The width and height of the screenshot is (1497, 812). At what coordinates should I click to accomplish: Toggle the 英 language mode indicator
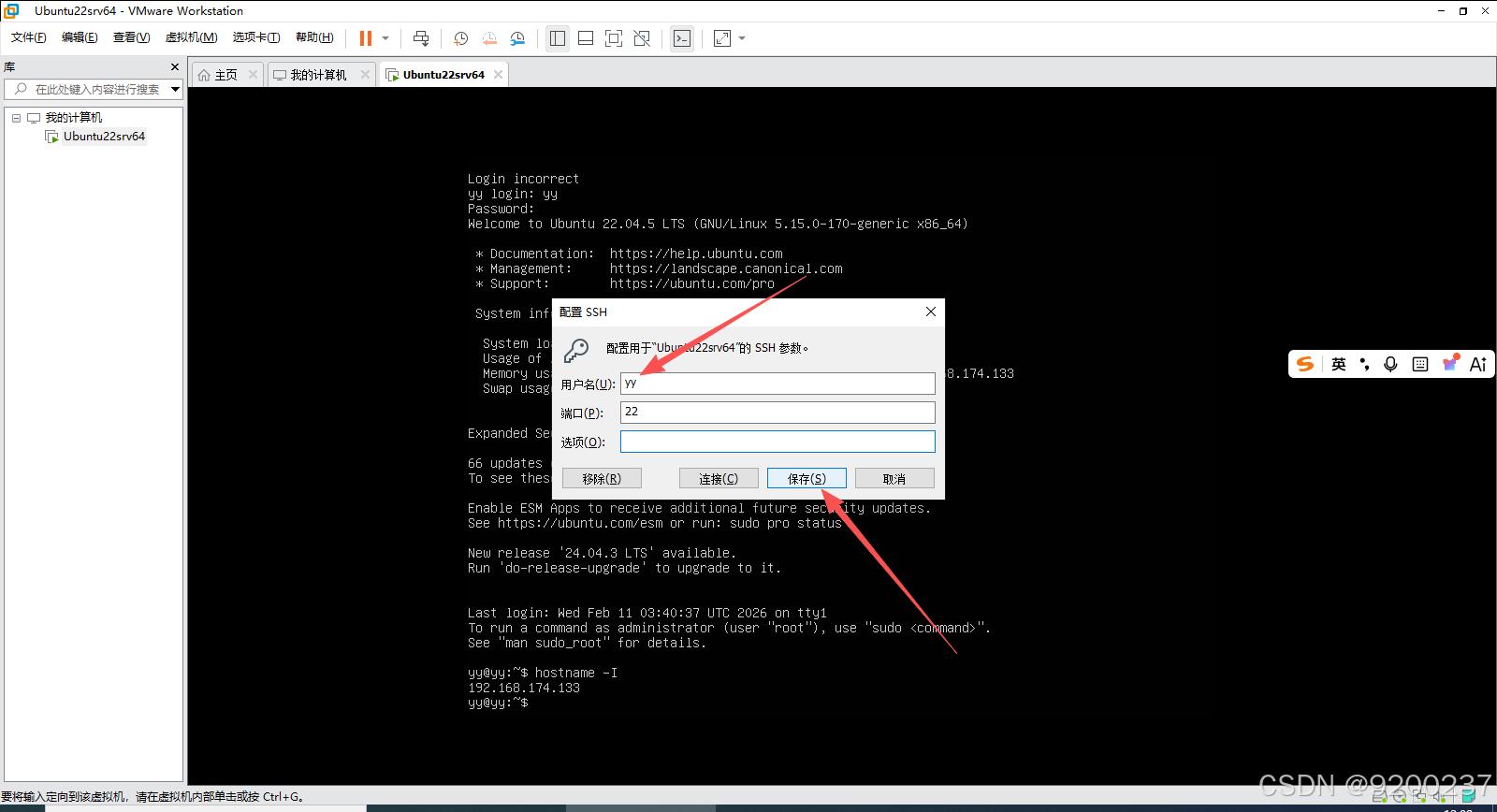pyautogui.click(x=1339, y=364)
